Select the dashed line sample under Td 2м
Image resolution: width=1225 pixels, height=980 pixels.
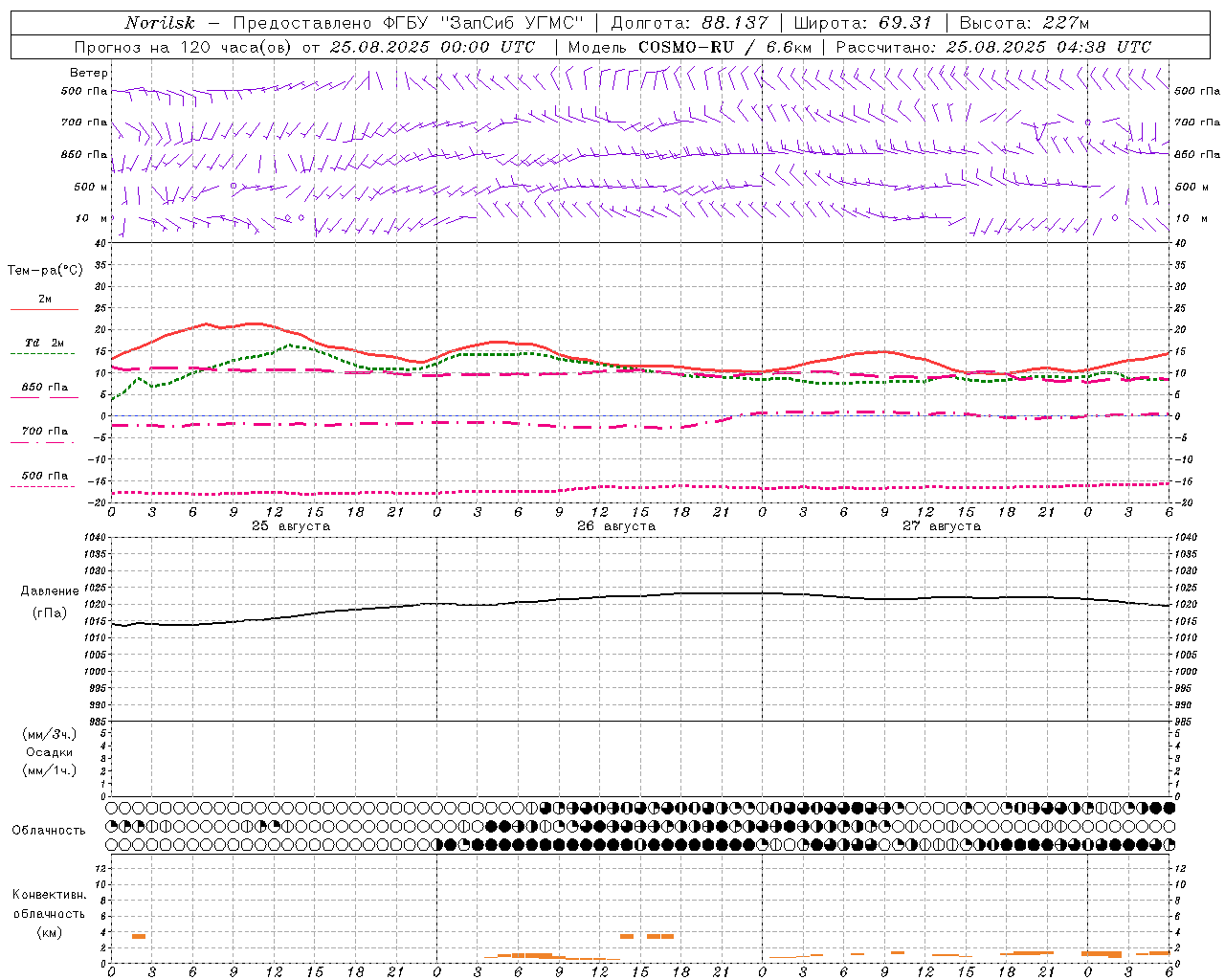[x=42, y=354]
